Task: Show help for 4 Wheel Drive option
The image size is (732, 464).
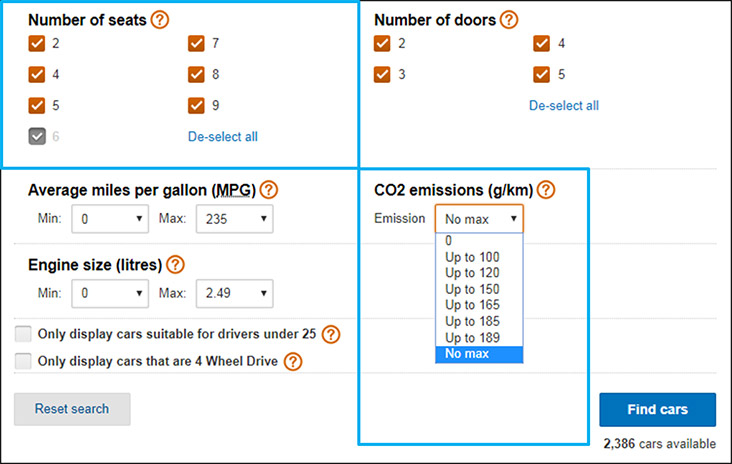Action: 293,361
